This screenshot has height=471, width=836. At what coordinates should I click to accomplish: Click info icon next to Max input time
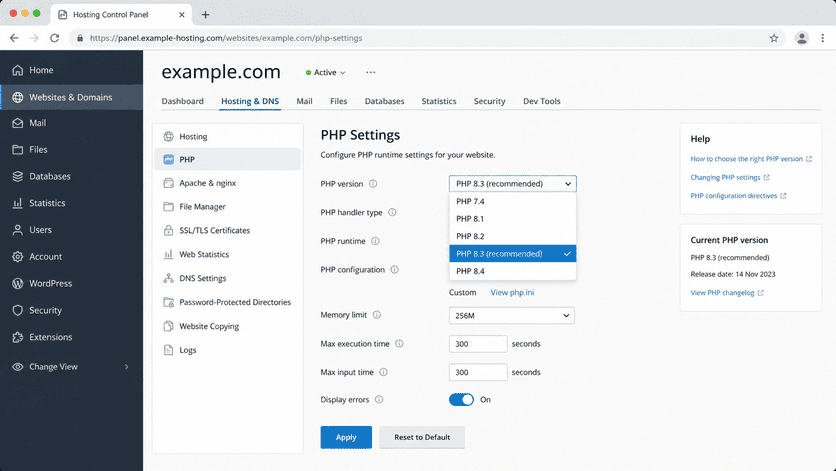click(383, 372)
